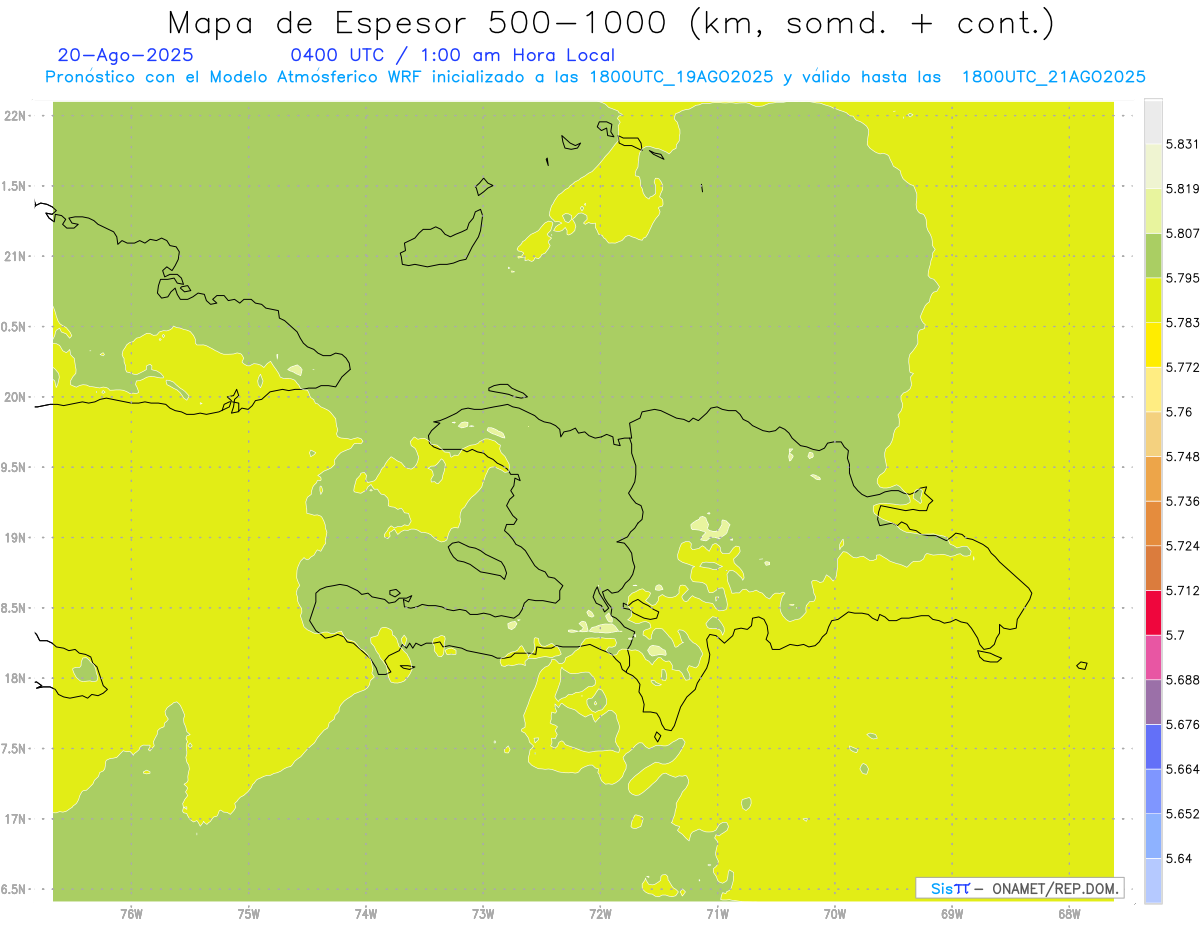Click legend value '5.748'
The image size is (1200, 927).
pyautogui.click(x=1182, y=456)
